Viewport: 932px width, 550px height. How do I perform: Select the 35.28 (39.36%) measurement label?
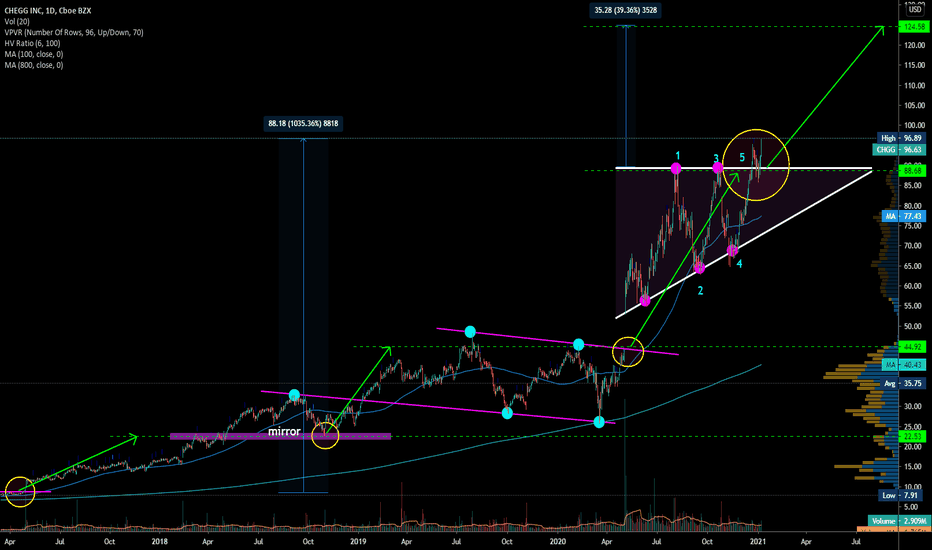(625, 10)
